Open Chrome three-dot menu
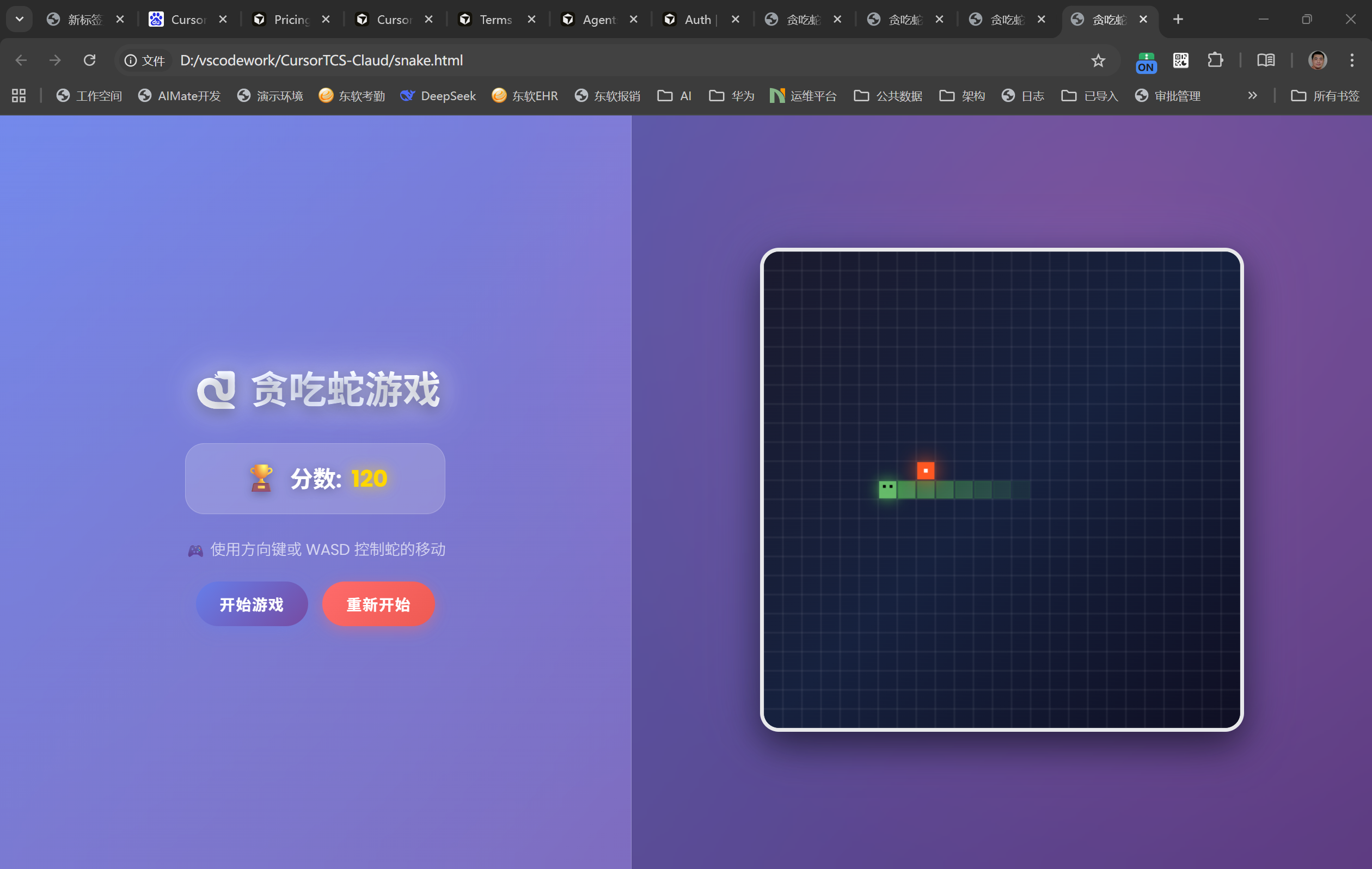 point(1351,60)
